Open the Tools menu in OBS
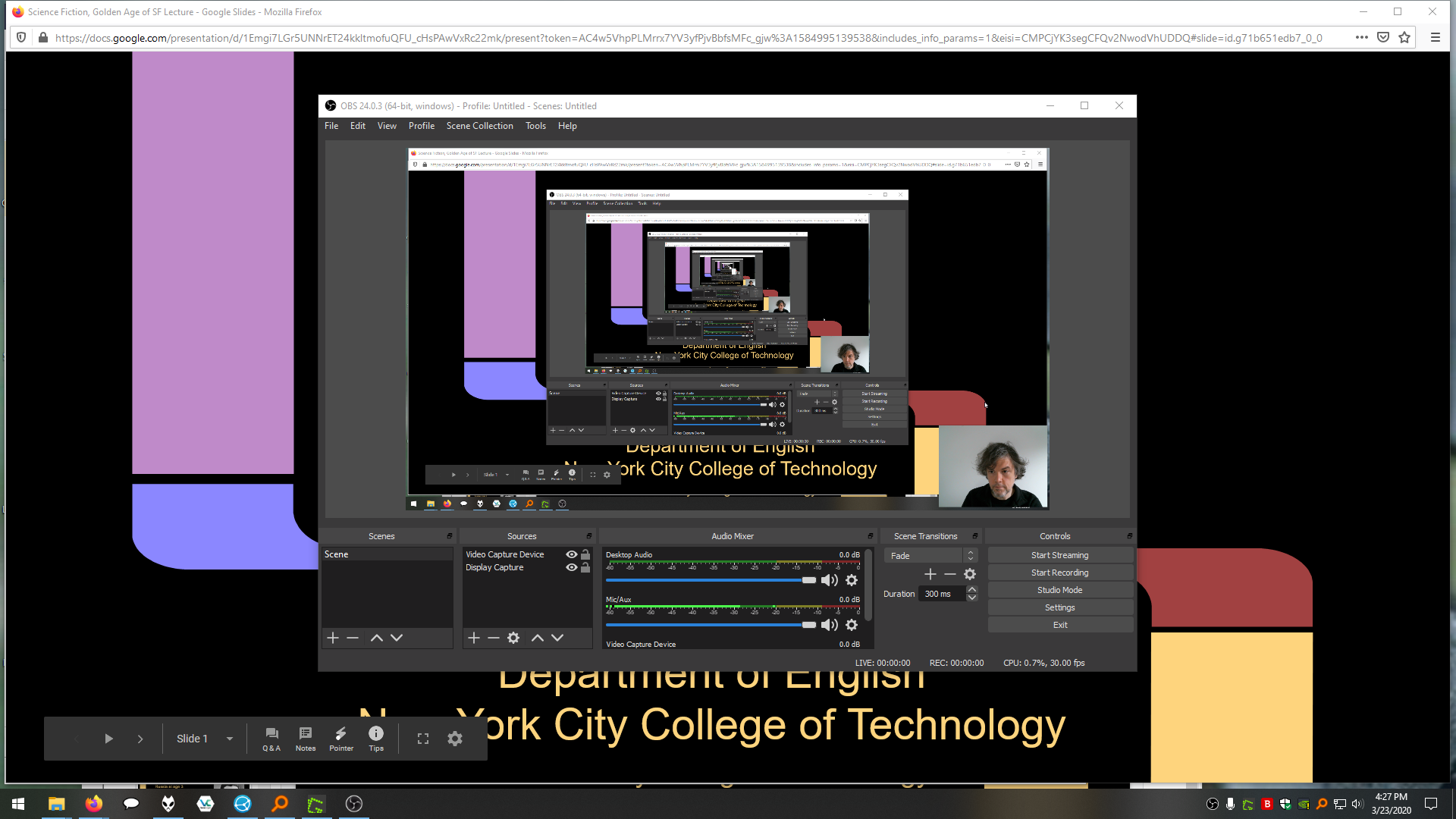 click(535, 126)
